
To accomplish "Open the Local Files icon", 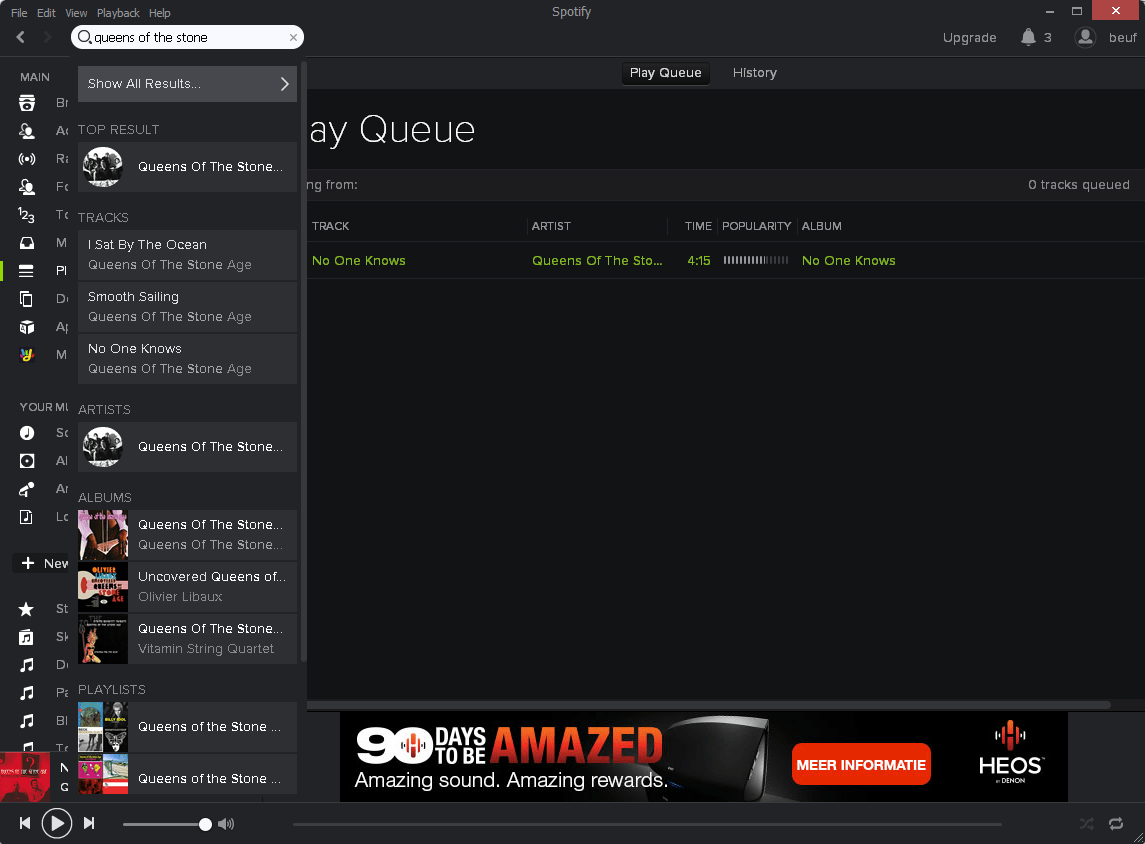I will click(26, 517).
